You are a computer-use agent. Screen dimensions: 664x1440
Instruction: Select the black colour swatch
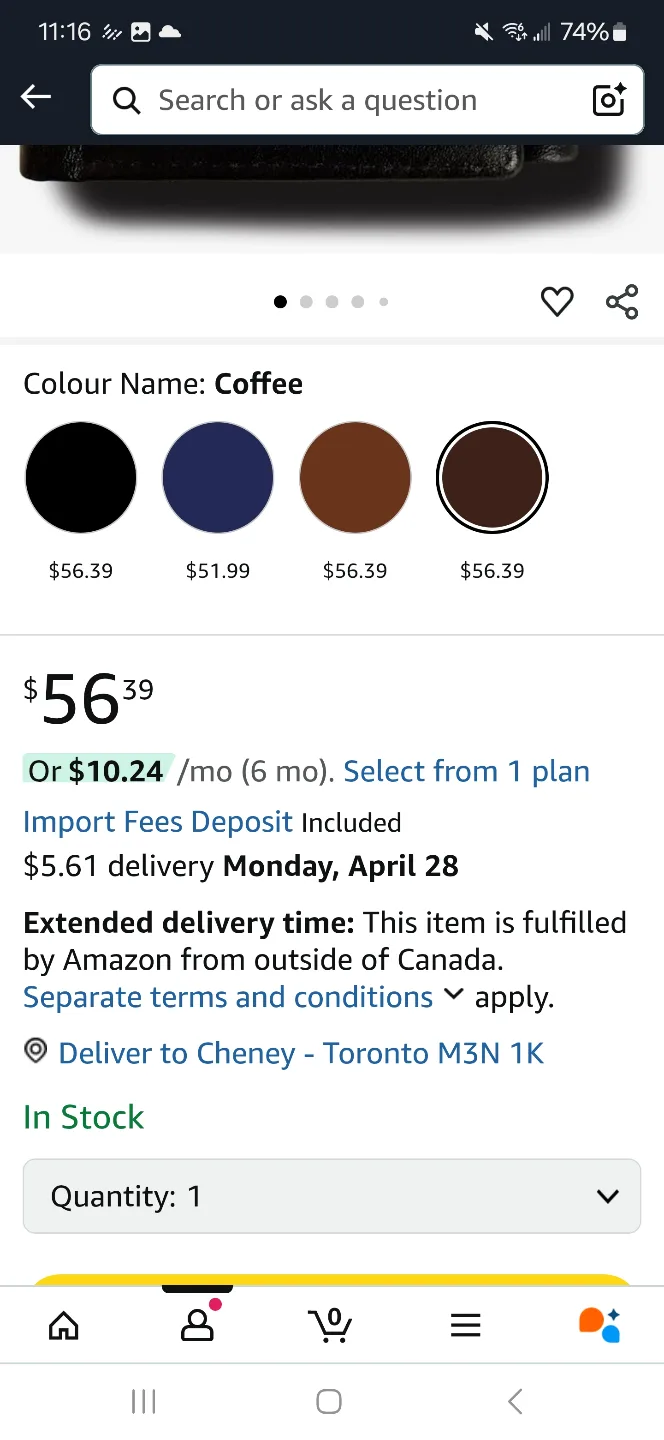click(81, 477)
